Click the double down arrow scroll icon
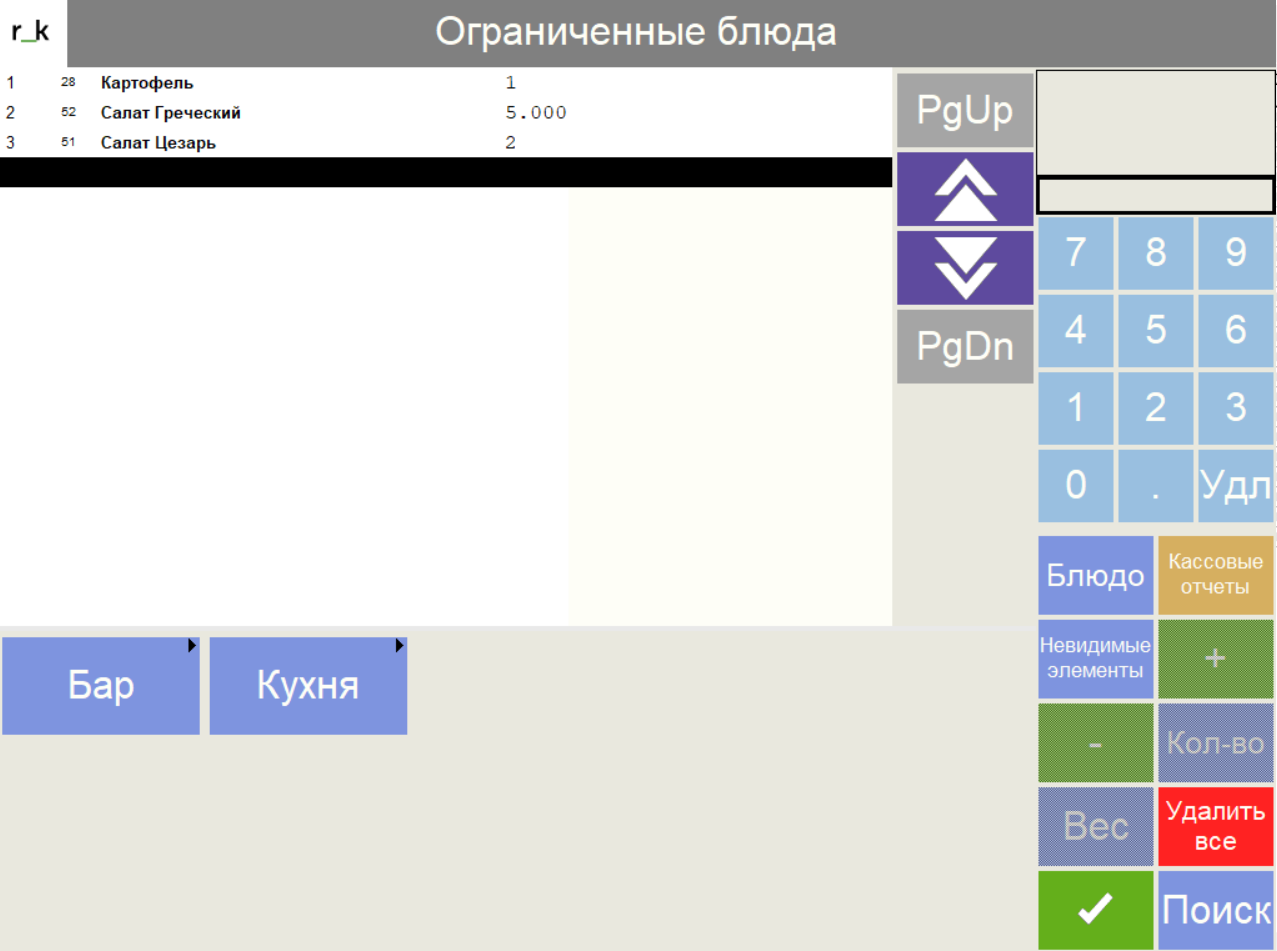1277x951 pixels. [965, 268]
